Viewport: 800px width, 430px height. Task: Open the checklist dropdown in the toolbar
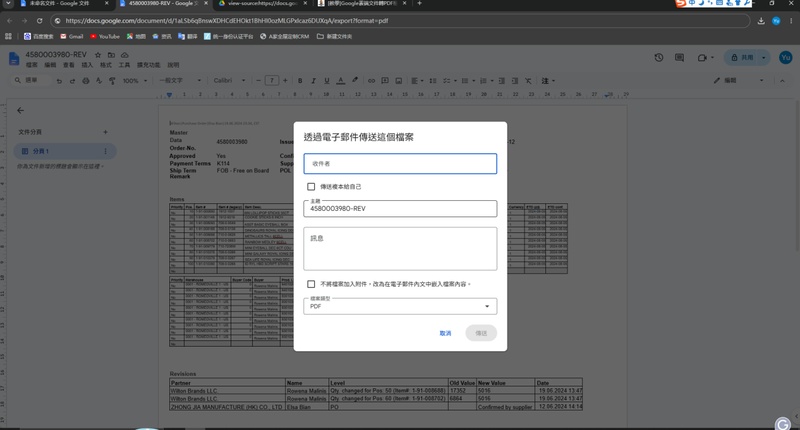[x=449, y=81]
